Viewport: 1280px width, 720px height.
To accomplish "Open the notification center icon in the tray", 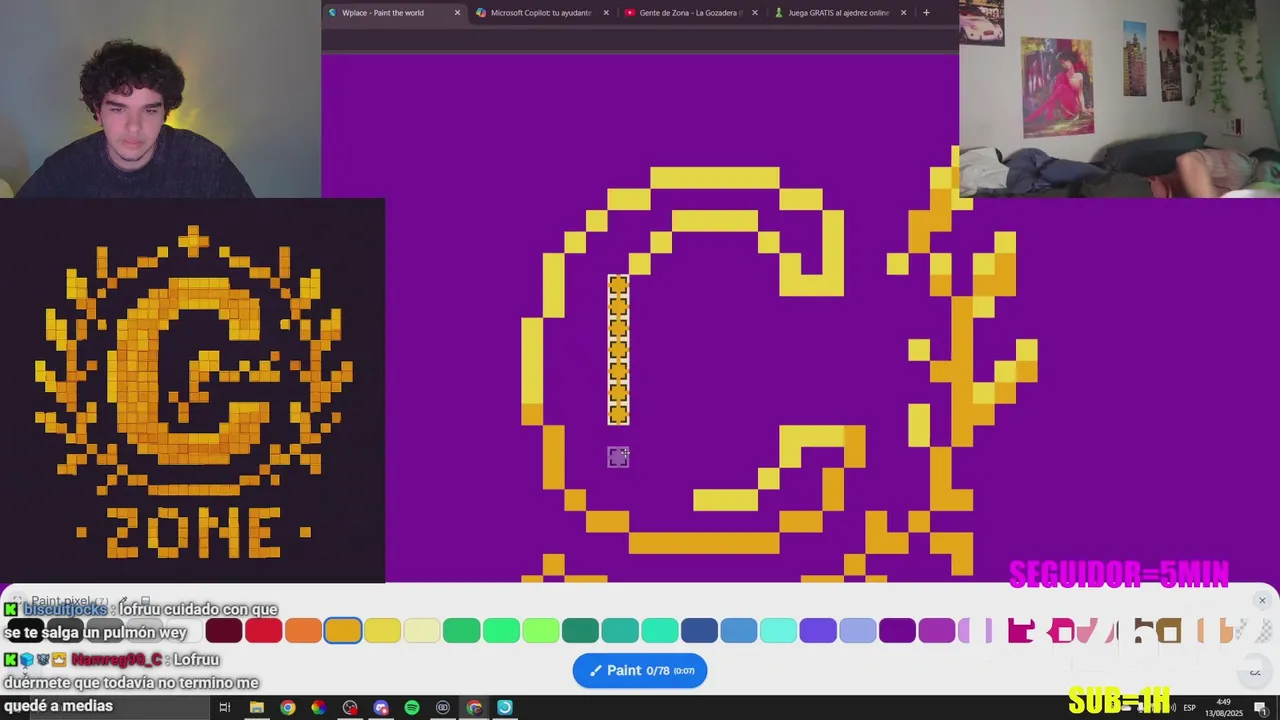I will 1261,708.
